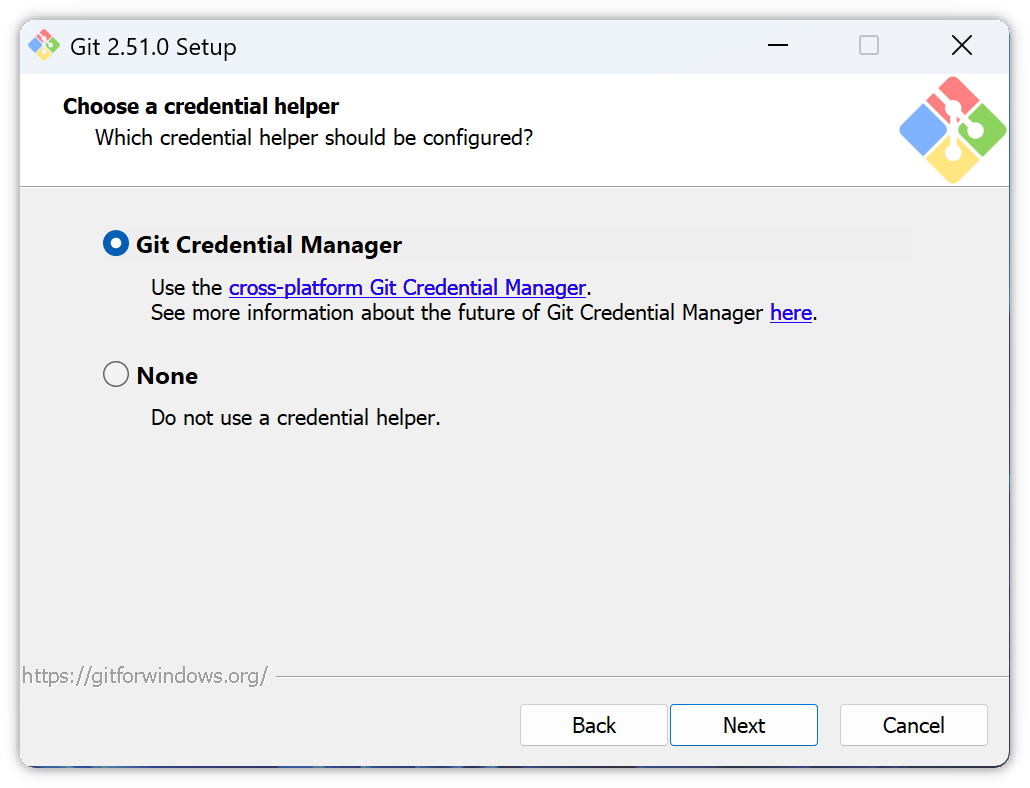Viewport: 1030px width, 788px height.
Task: Click the "Do not use a credential helper" description
Action: click(x=295, y=417)
